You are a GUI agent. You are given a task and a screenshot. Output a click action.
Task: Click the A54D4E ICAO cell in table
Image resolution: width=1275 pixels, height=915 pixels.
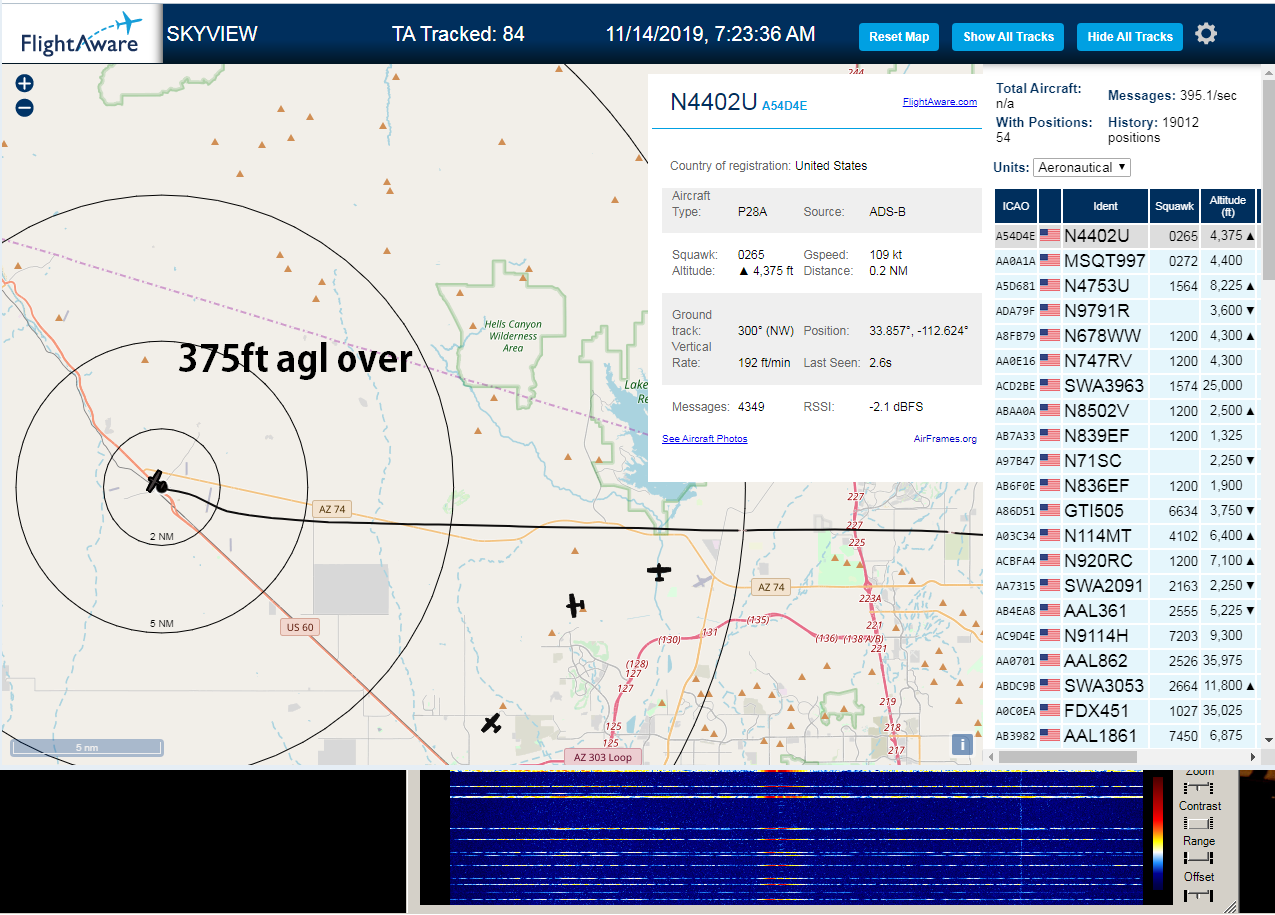[1016, 236]
